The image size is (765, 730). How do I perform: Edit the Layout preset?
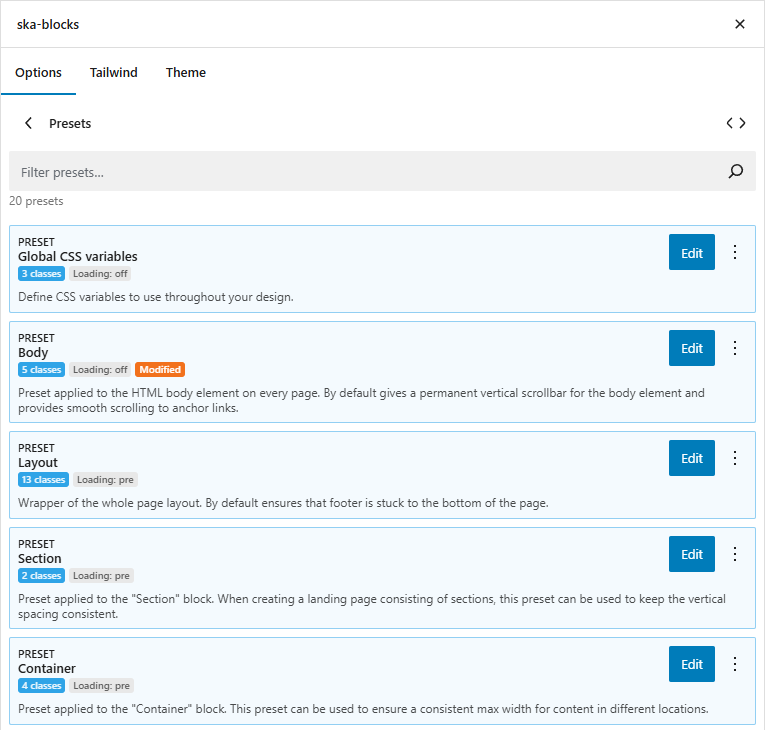692,459
